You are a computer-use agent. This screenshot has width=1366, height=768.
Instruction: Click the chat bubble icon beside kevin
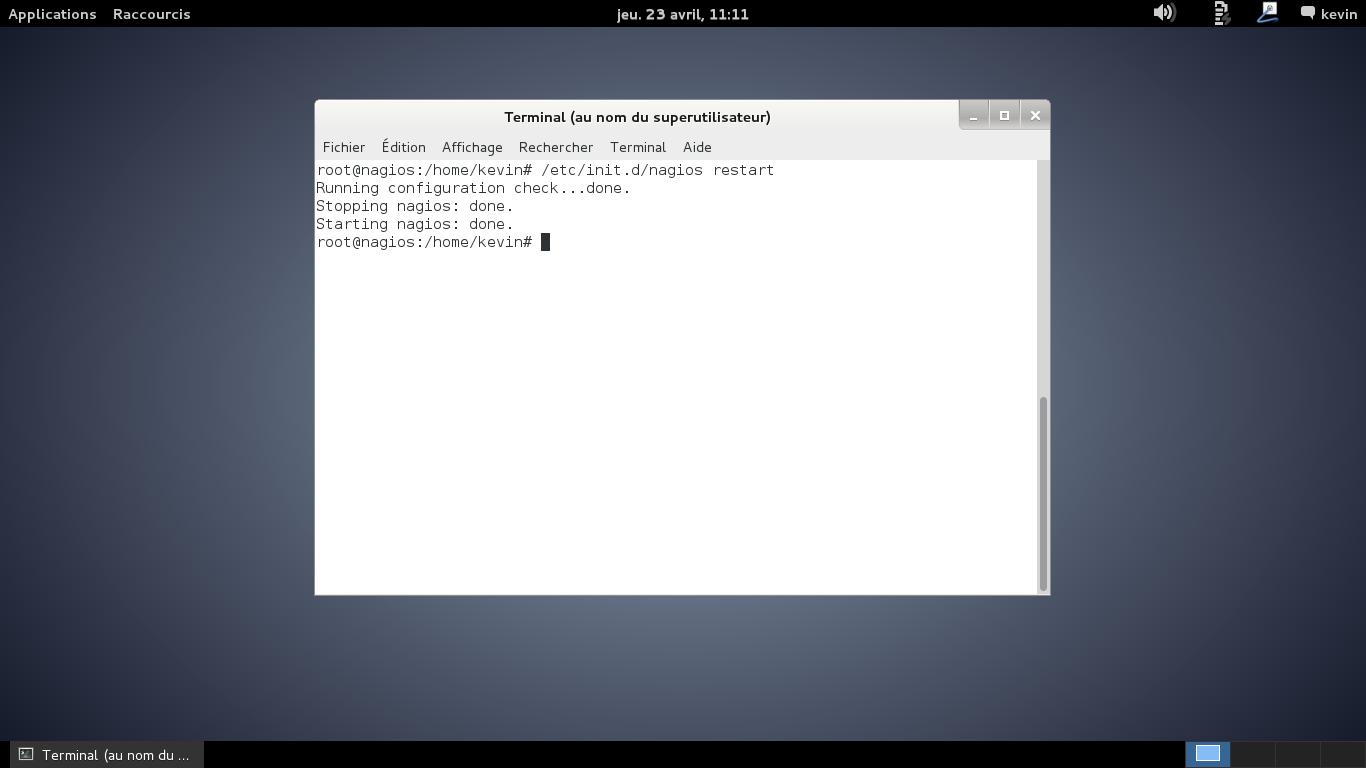(1307, 13)
